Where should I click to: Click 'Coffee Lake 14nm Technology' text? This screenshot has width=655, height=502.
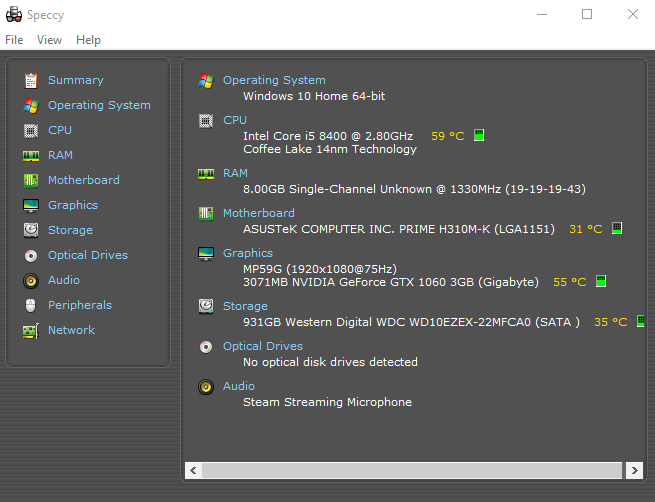coord(330,150)
